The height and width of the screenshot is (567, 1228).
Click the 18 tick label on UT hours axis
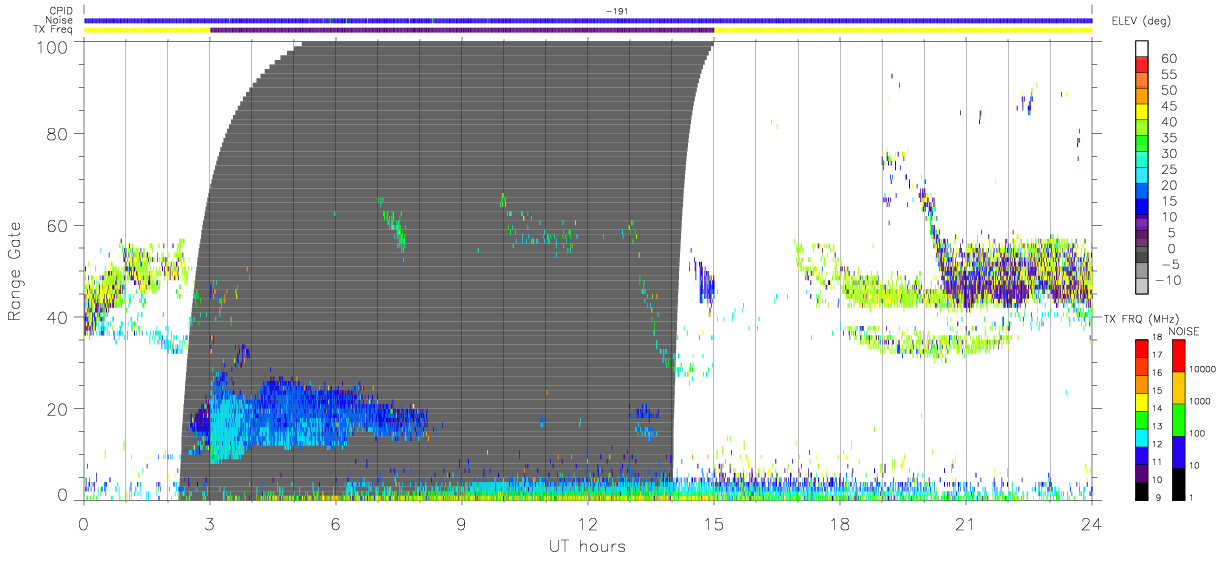point(839,523)
